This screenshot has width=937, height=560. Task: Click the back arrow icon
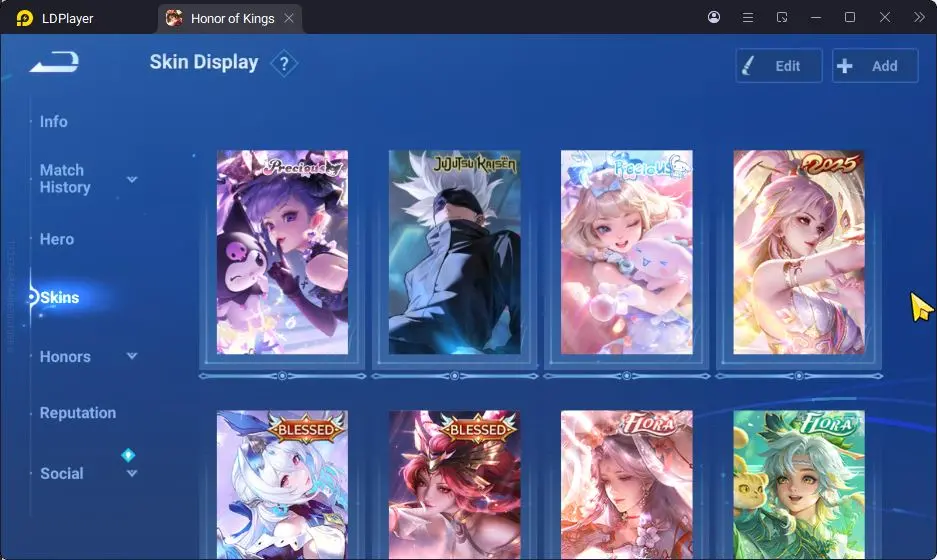(54, 62)
